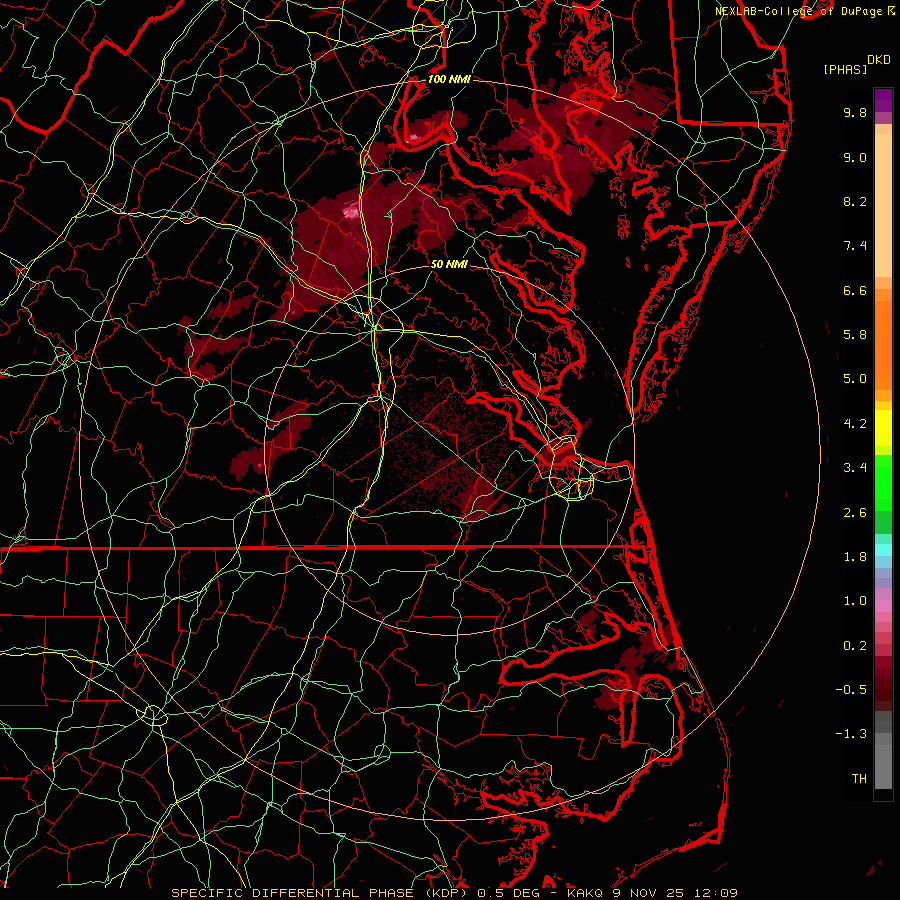
Task: Pick the 6.6 legend value
Action: pos(855,290)
